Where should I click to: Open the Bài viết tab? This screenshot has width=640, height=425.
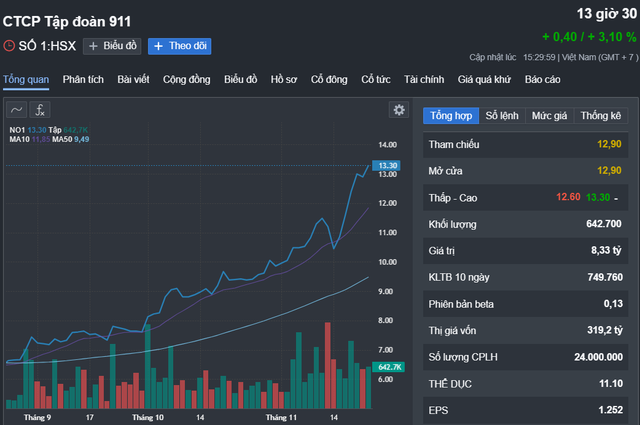point(136,79)
